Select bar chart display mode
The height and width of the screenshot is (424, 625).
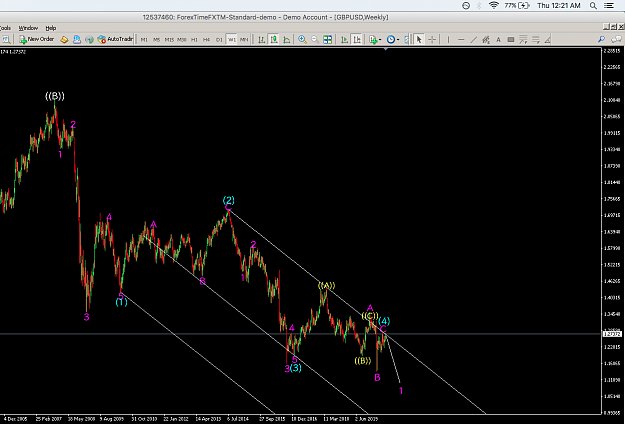pos(261,39)
